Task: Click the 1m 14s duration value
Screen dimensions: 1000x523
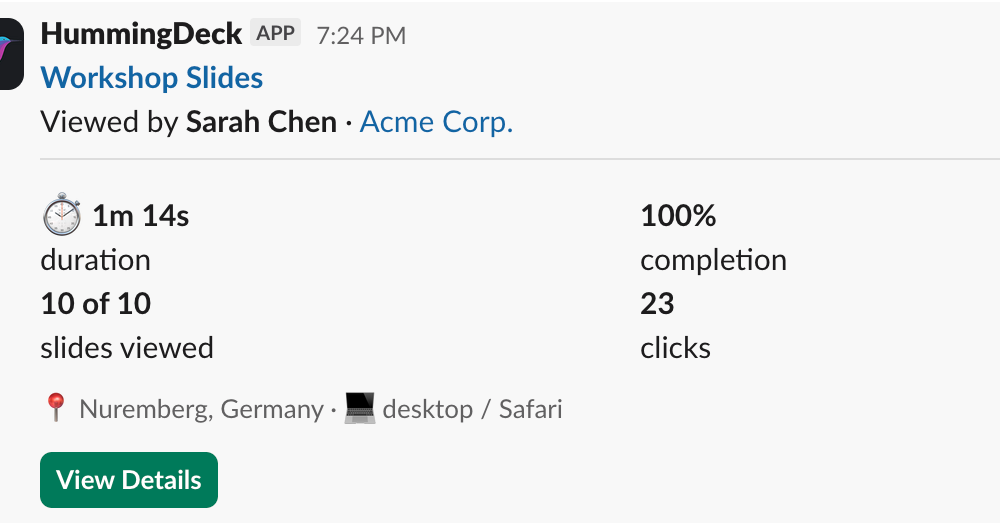Action: (141, 216)
